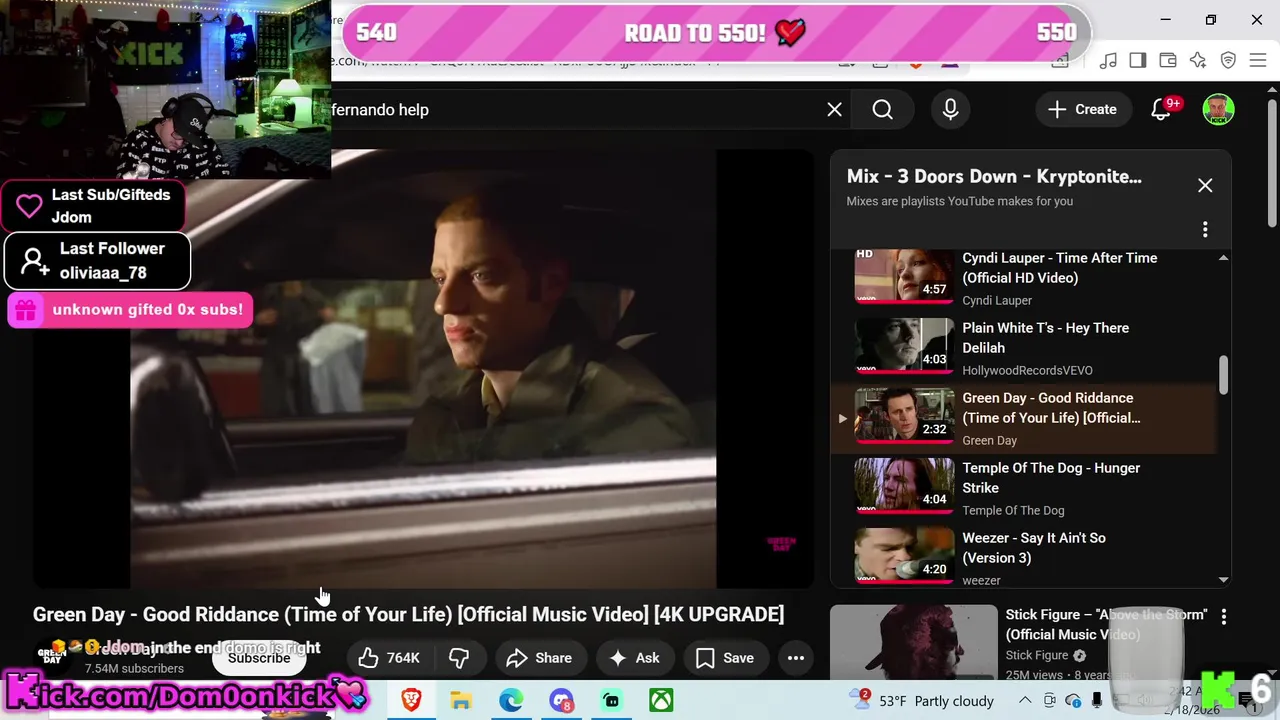Click the Cyndi Lauper channel label

(997, 300)
